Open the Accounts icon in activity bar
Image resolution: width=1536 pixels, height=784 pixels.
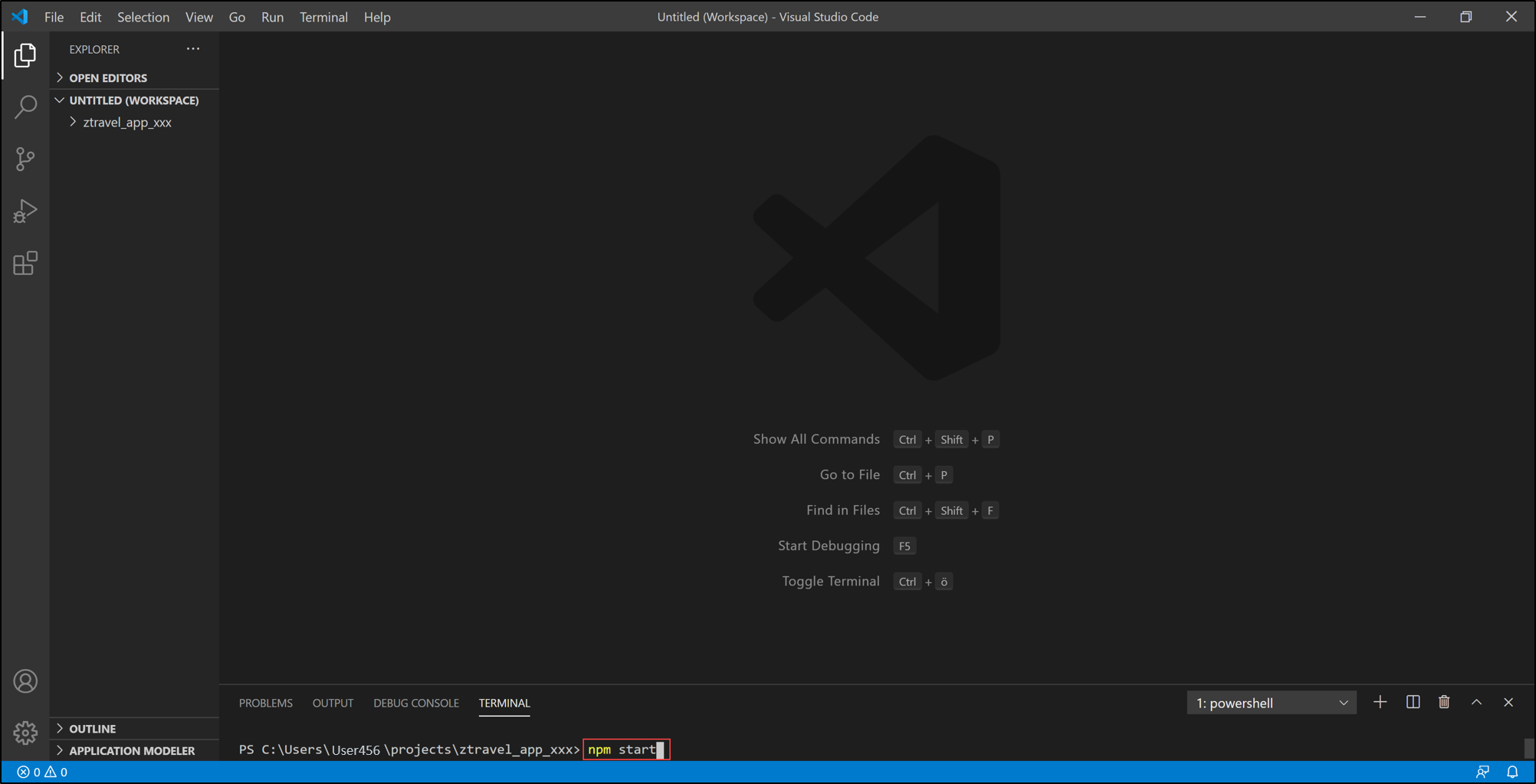coord(25,681)
